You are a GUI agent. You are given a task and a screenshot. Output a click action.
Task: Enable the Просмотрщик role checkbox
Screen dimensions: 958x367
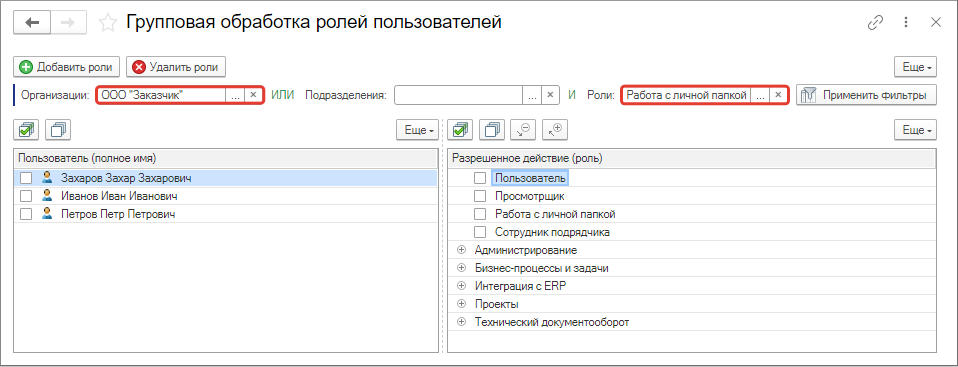click(x=480, y=197)
